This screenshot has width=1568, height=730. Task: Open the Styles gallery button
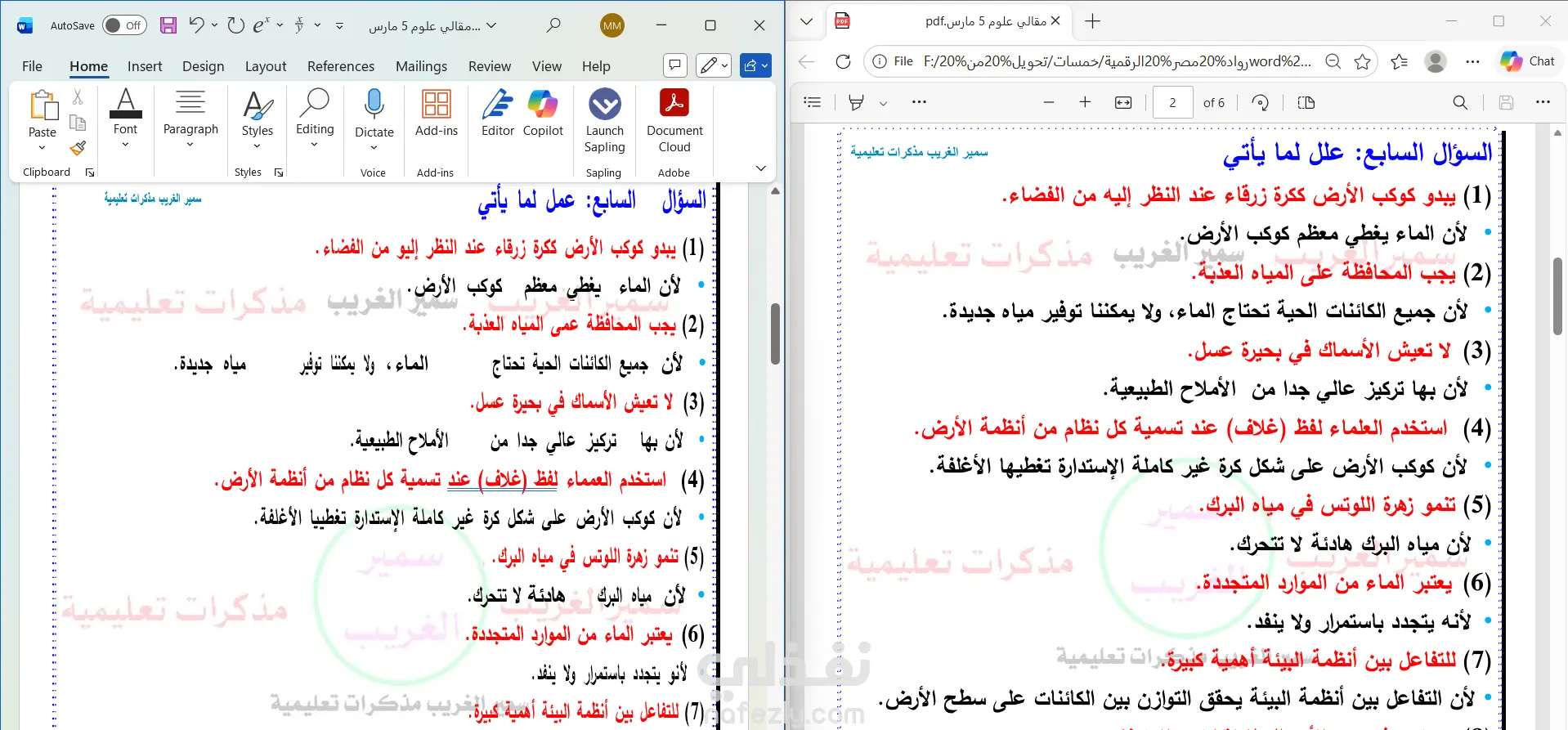point(258,119)
